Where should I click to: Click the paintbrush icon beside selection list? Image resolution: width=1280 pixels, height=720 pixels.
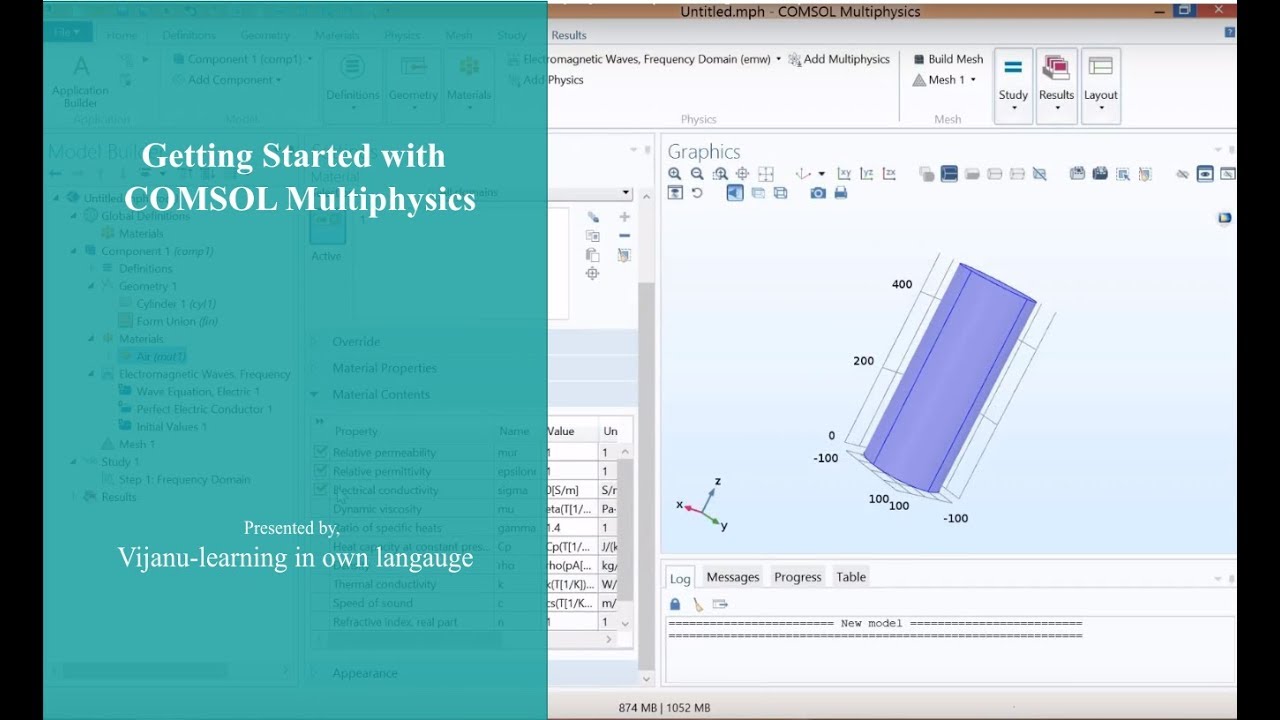coord(592,217)
